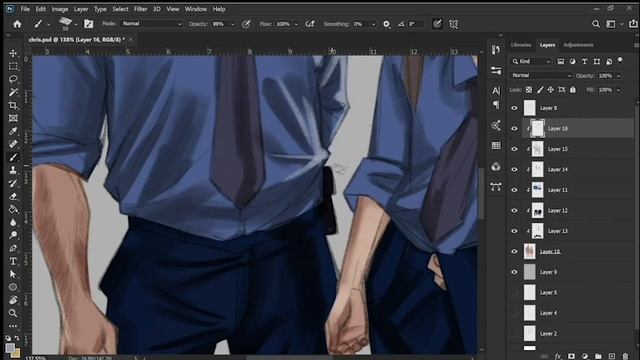Click the Search magnifier in options bar

point(596,24)
